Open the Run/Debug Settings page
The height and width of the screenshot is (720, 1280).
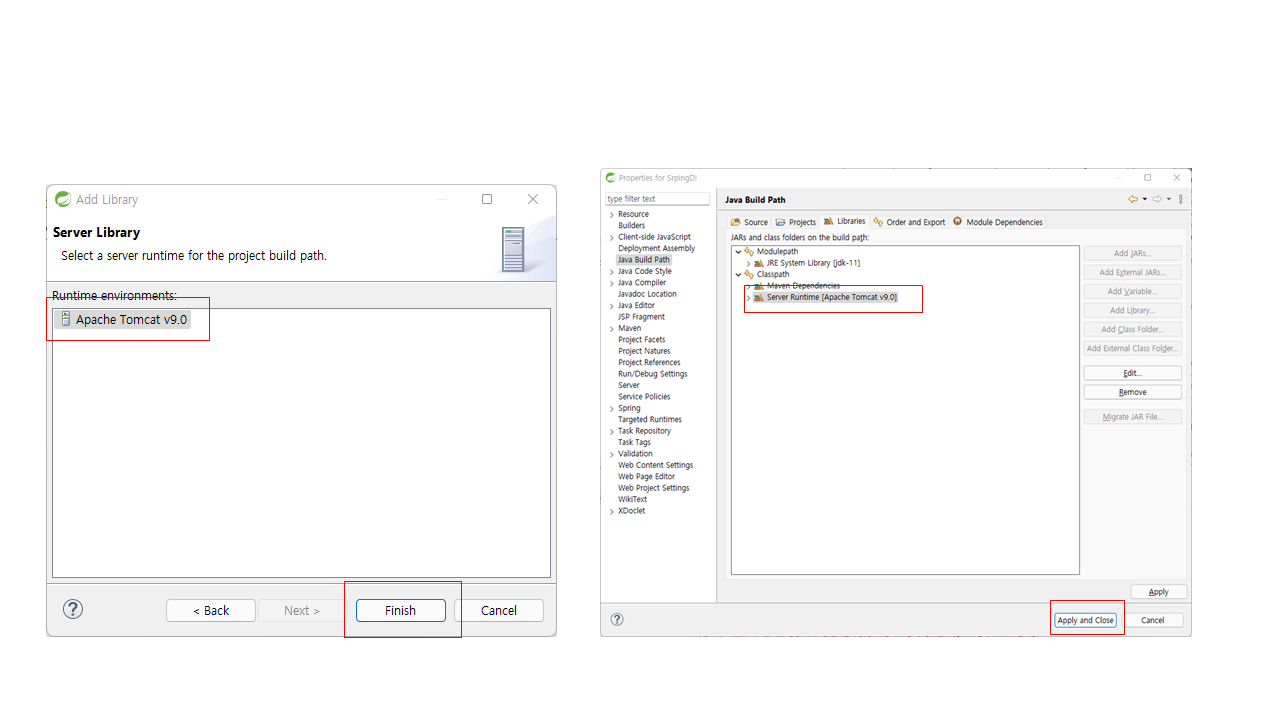[x=652, y=374]
